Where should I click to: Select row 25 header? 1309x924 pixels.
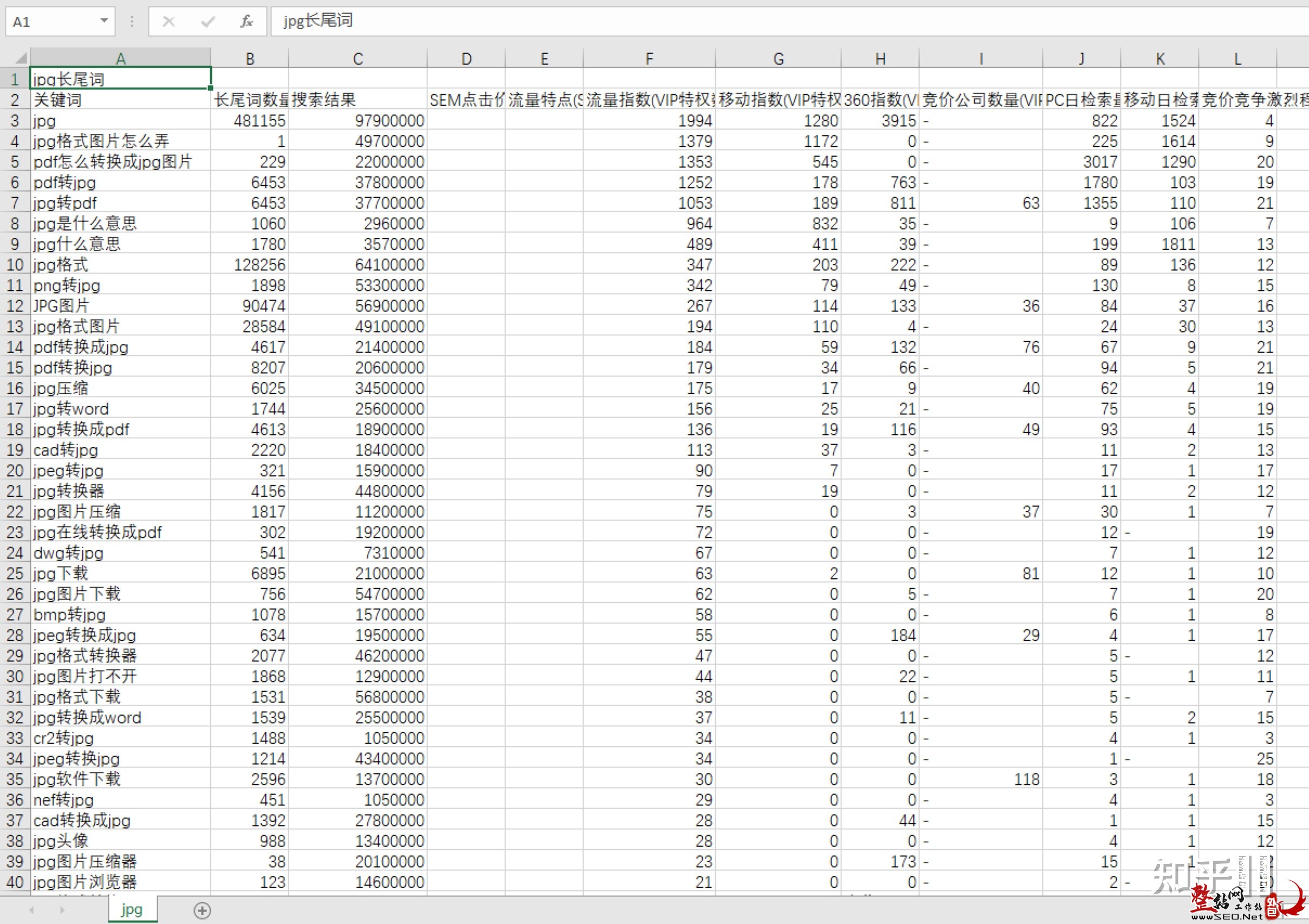[x=15, y=573]
